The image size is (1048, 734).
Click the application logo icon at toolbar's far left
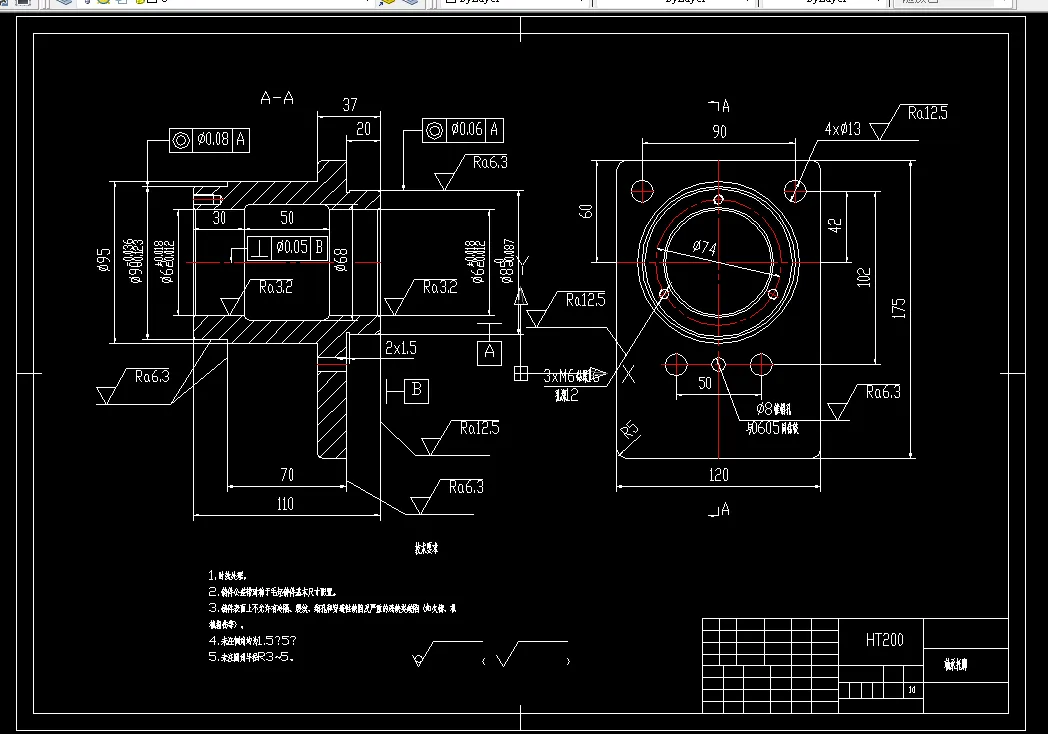pos(6,4)
